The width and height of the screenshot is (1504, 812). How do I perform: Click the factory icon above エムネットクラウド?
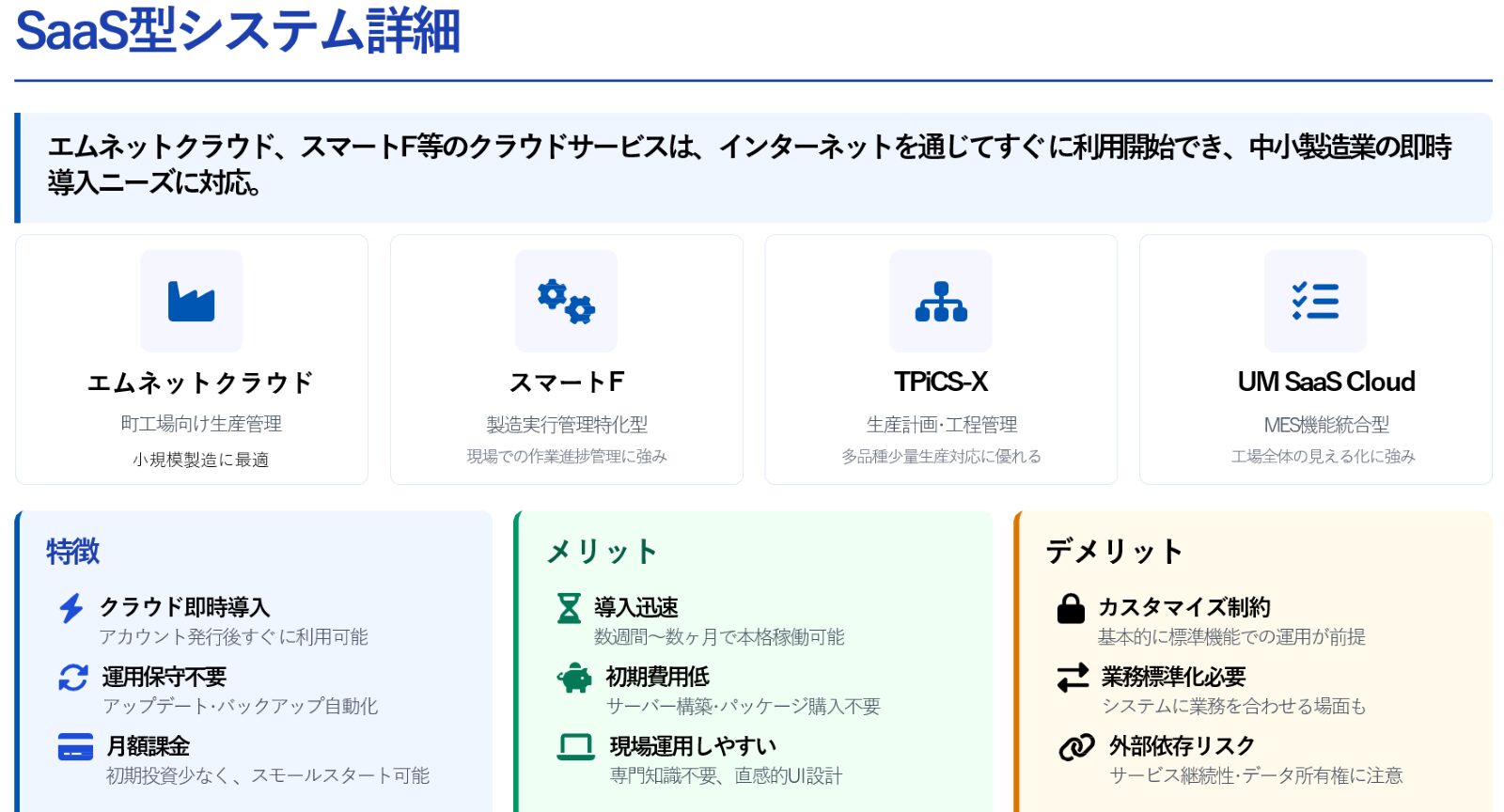click(x=192, y=302)
